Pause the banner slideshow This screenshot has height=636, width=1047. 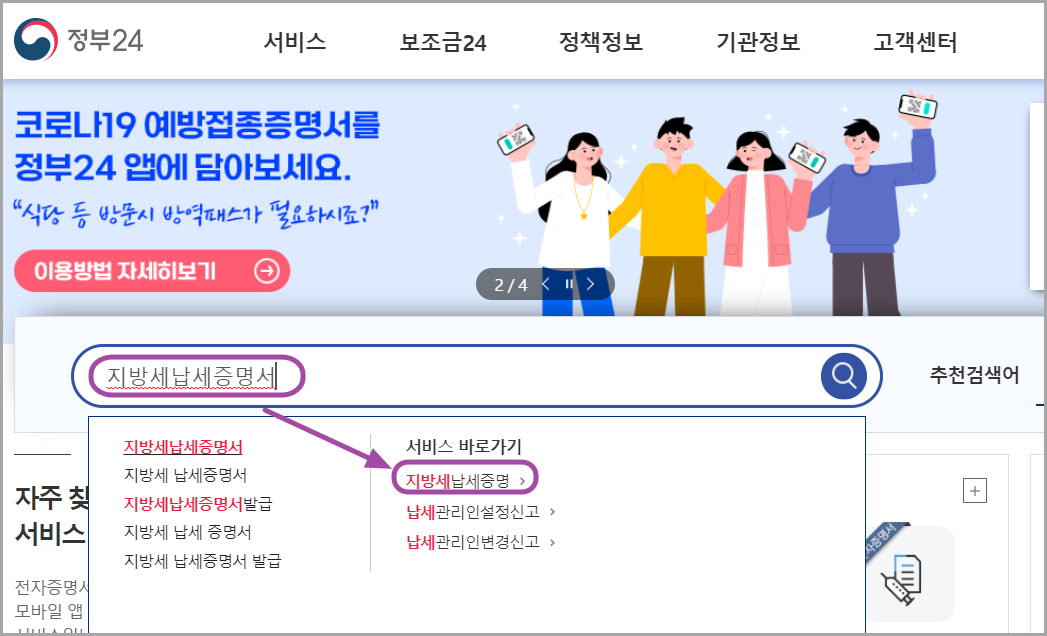[x=569, y=285]
